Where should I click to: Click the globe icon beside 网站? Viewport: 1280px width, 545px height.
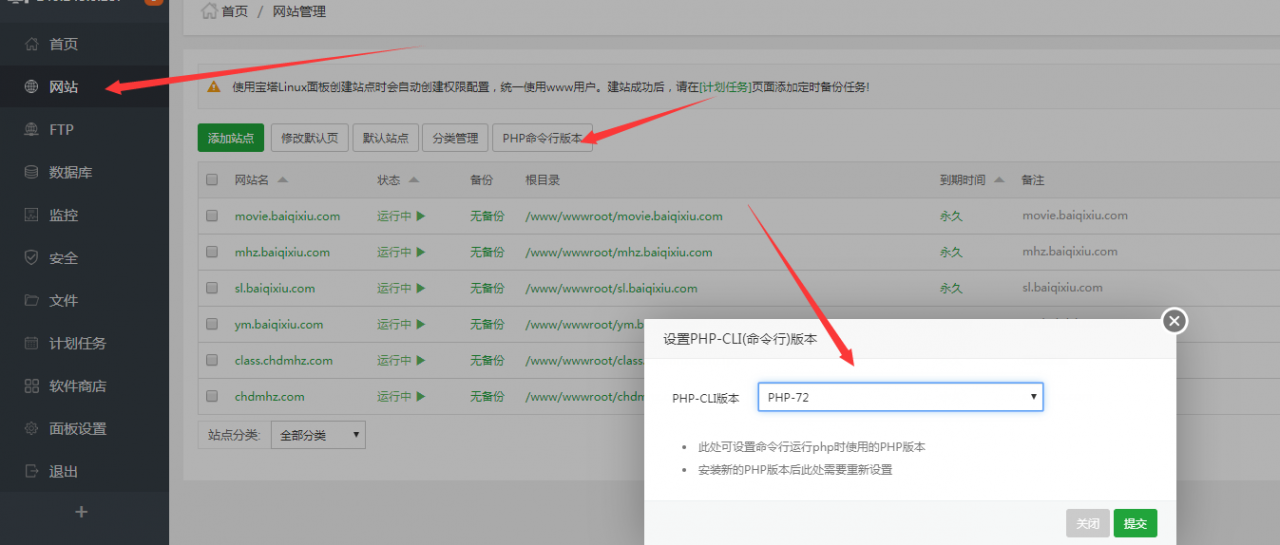click(31, 87)
